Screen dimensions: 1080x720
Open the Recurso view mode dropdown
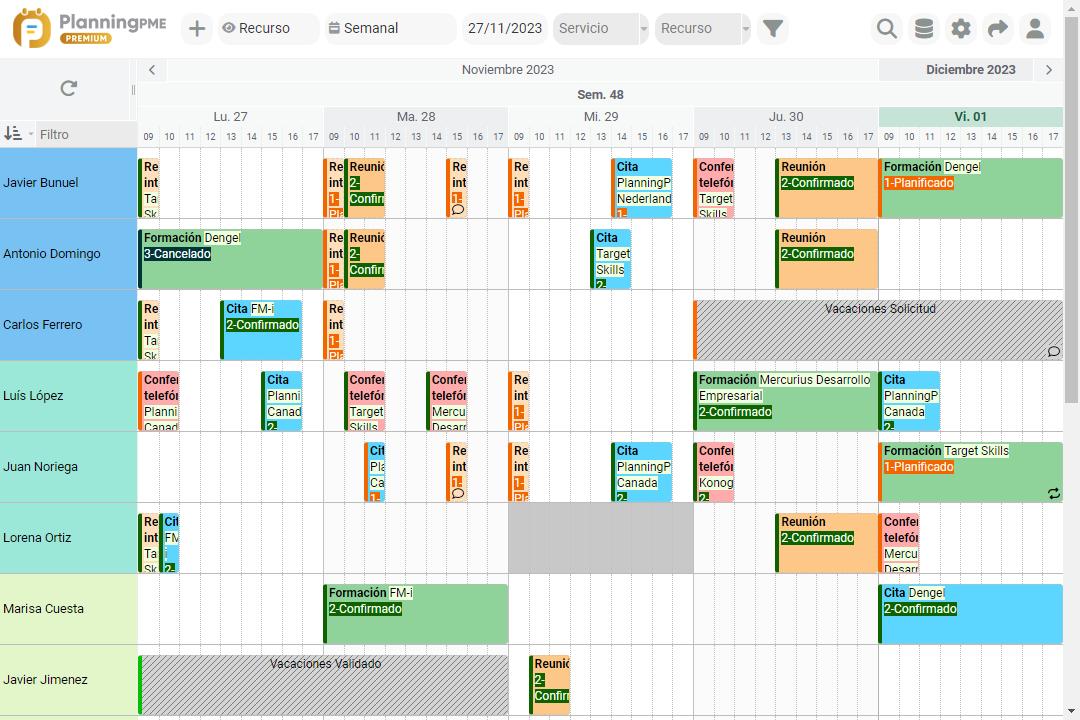[x=264, y=28]
